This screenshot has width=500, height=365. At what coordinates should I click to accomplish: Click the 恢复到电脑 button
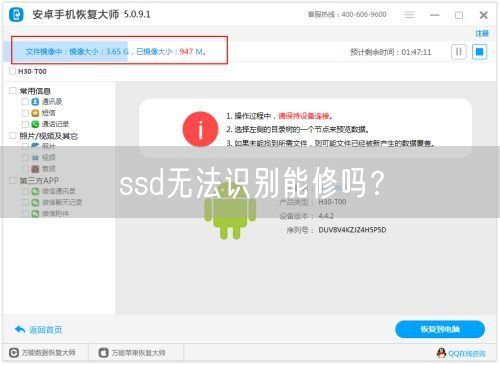440,329
